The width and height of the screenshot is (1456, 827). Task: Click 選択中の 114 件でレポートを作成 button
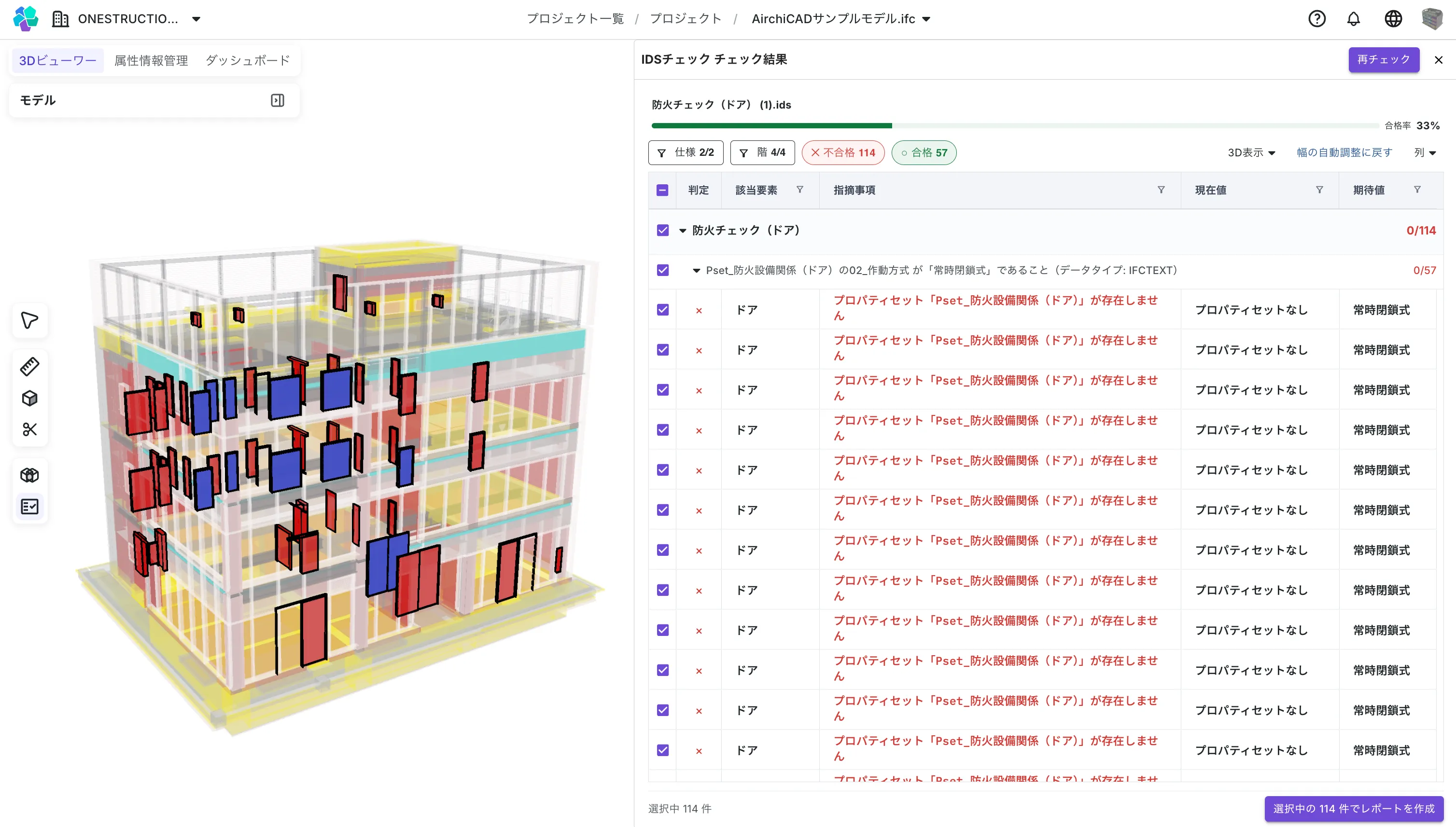[1354, 808]
